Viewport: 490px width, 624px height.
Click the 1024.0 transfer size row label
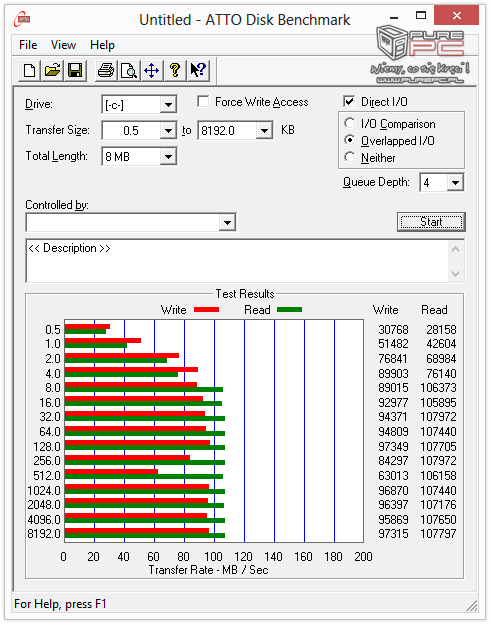[x=44, y=490]
